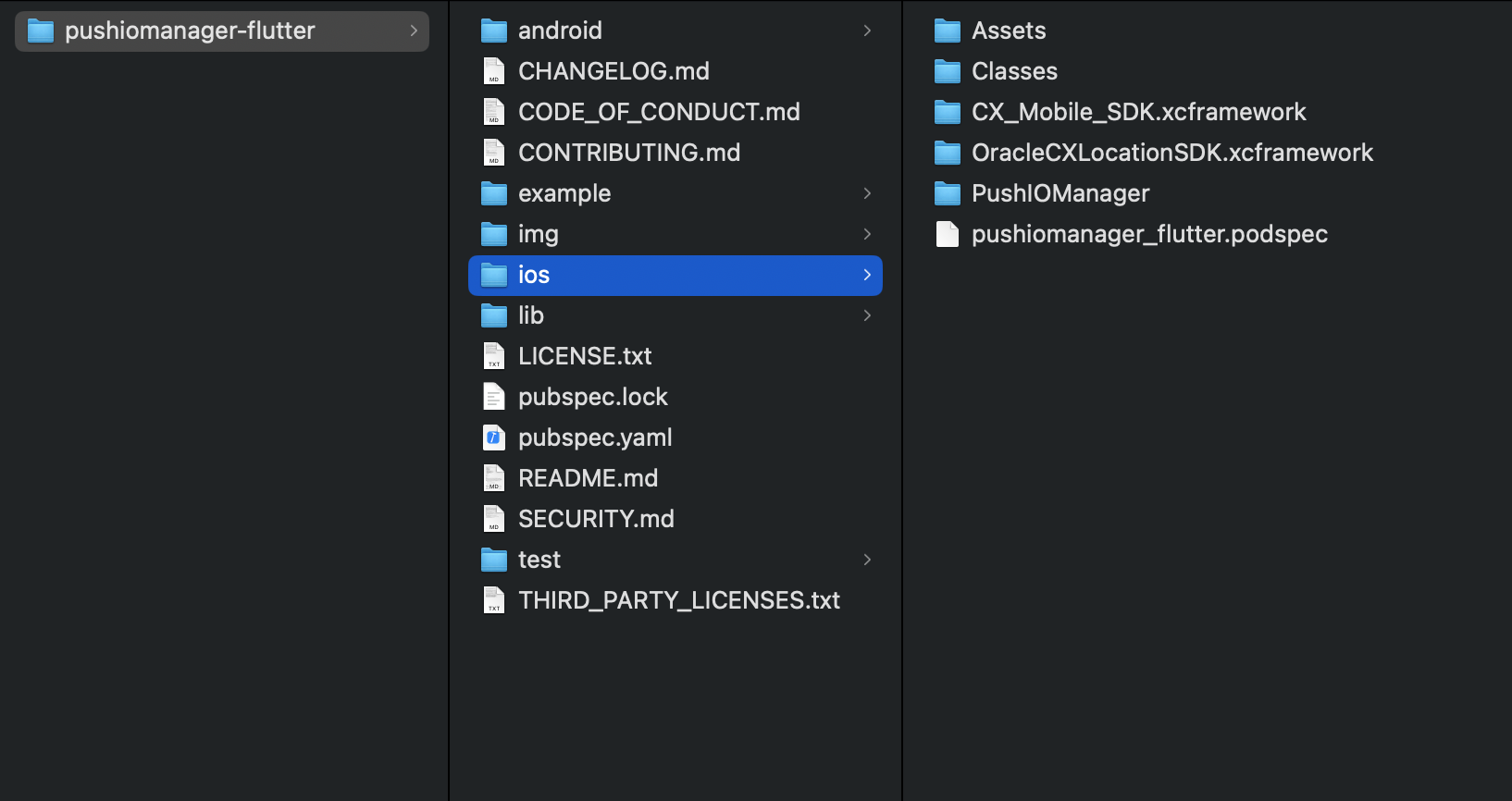Screen dimensions: 1512x801
Task: Select the pushiomanager-flutter folder name
Action: click(x=190, y=31)
